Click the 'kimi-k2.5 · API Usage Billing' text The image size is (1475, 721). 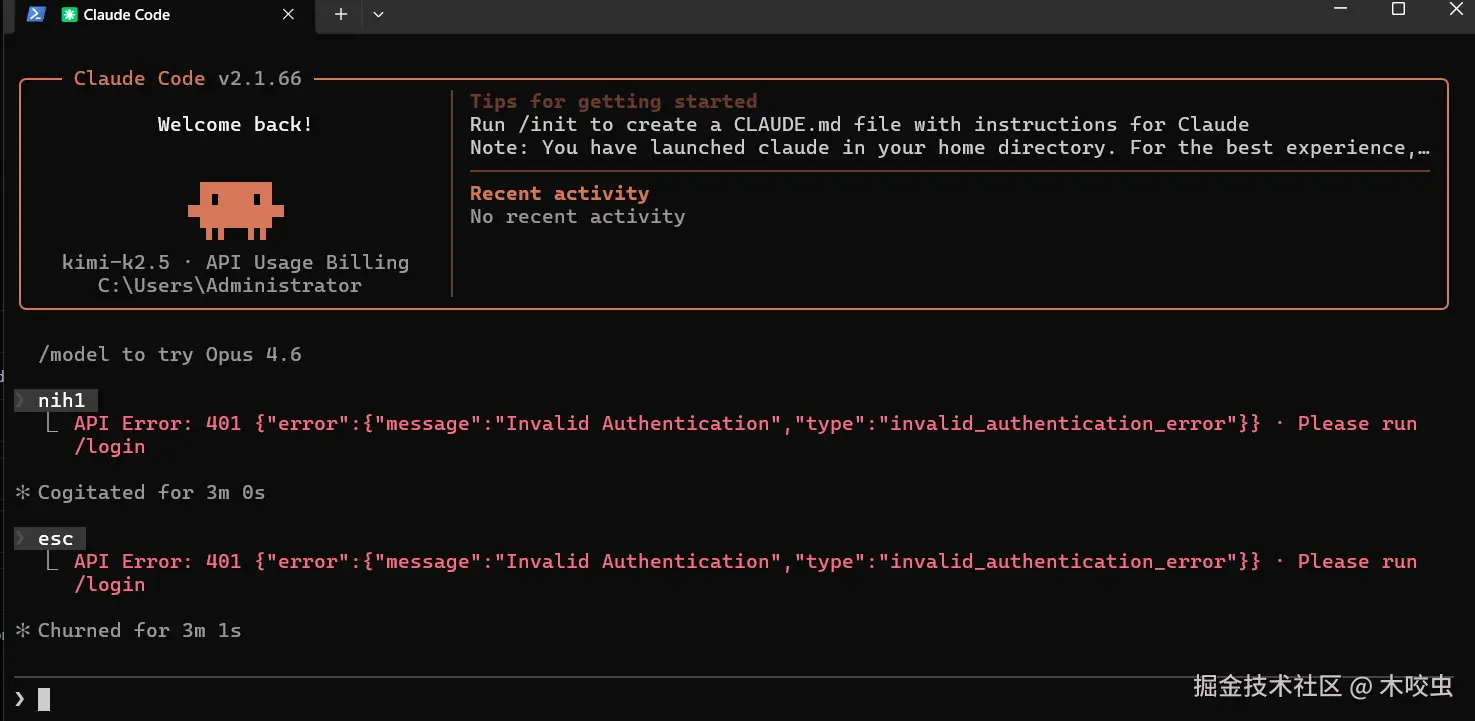235,262
